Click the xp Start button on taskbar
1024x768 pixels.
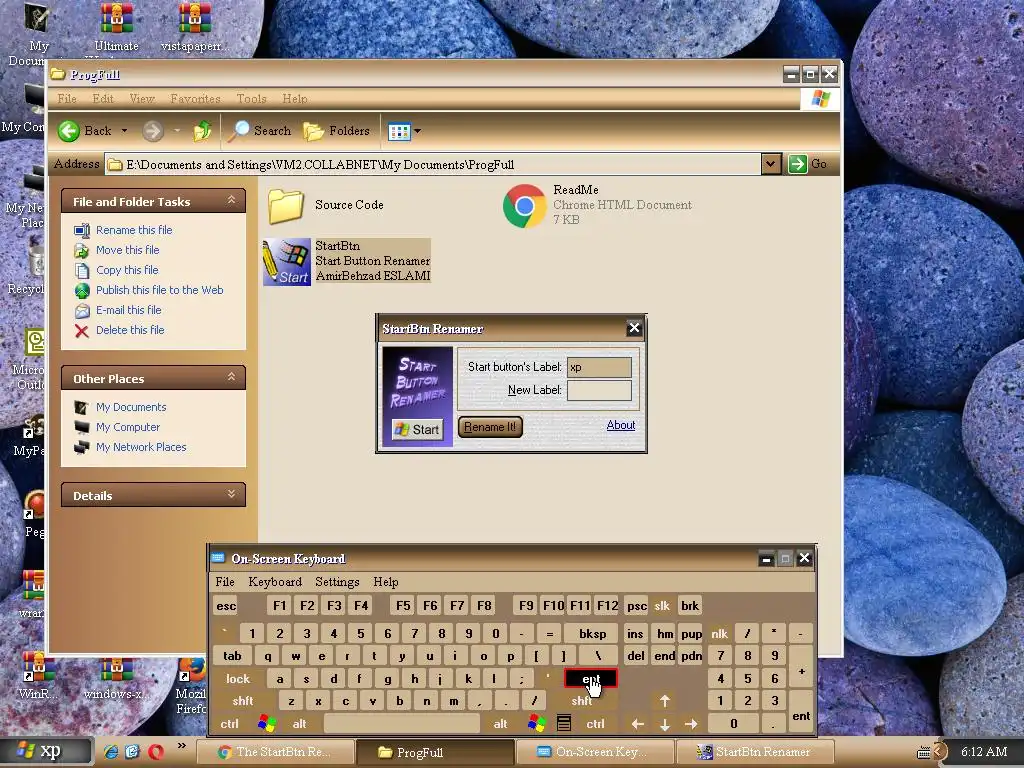[x=46, y=752]
